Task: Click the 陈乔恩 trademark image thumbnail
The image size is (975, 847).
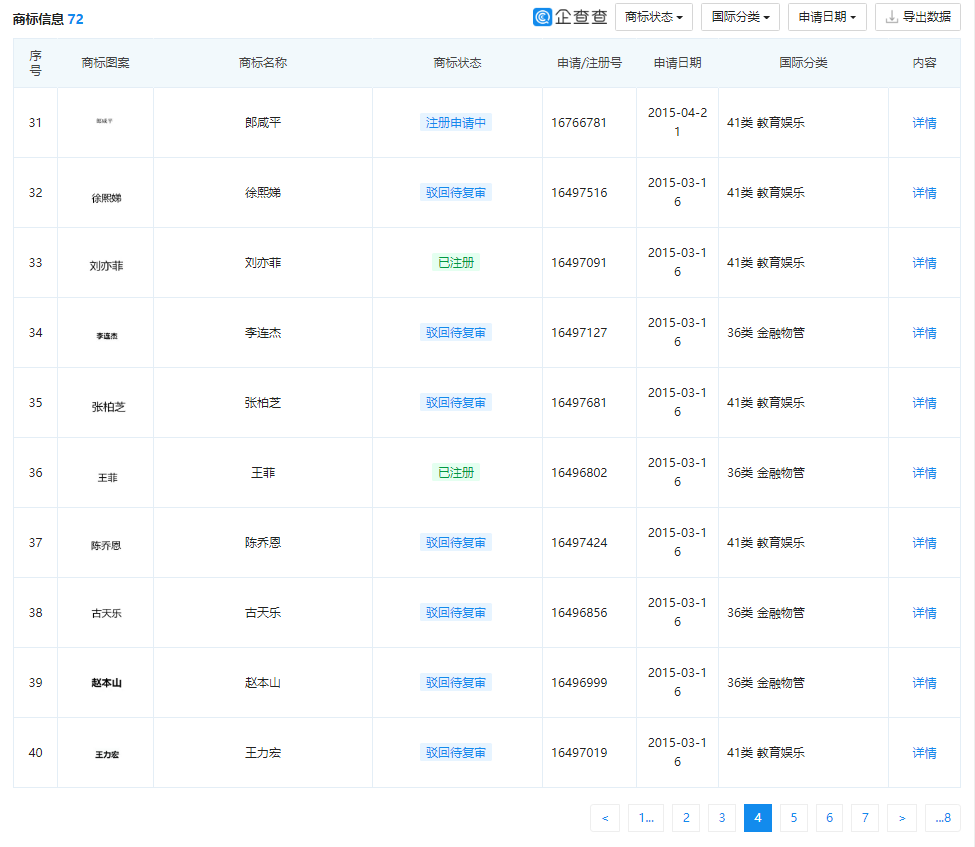Action: click(106, 545)
